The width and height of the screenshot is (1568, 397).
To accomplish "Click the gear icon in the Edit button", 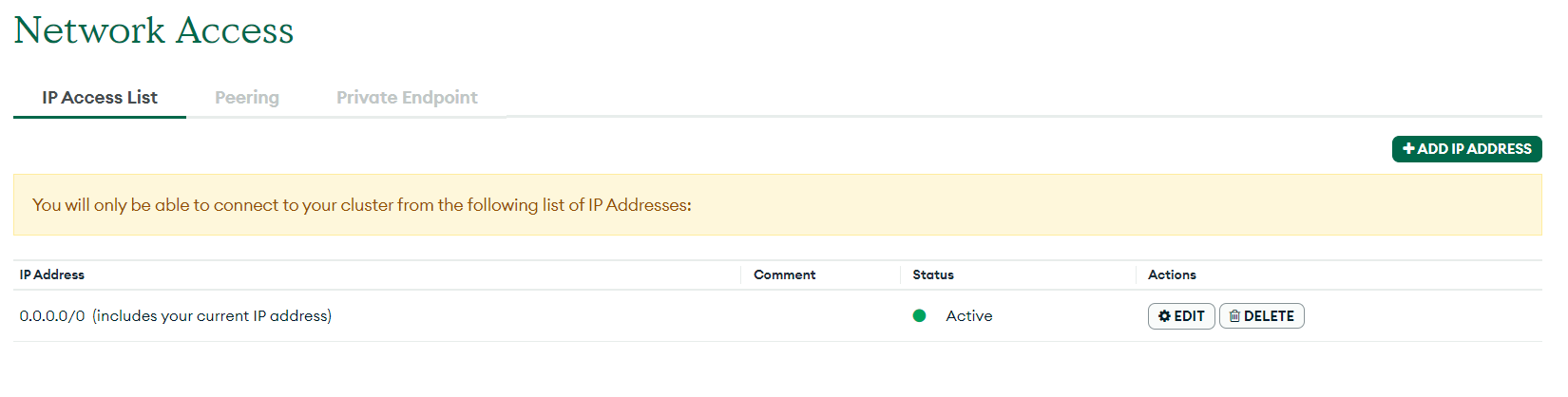I will 1164,316.
